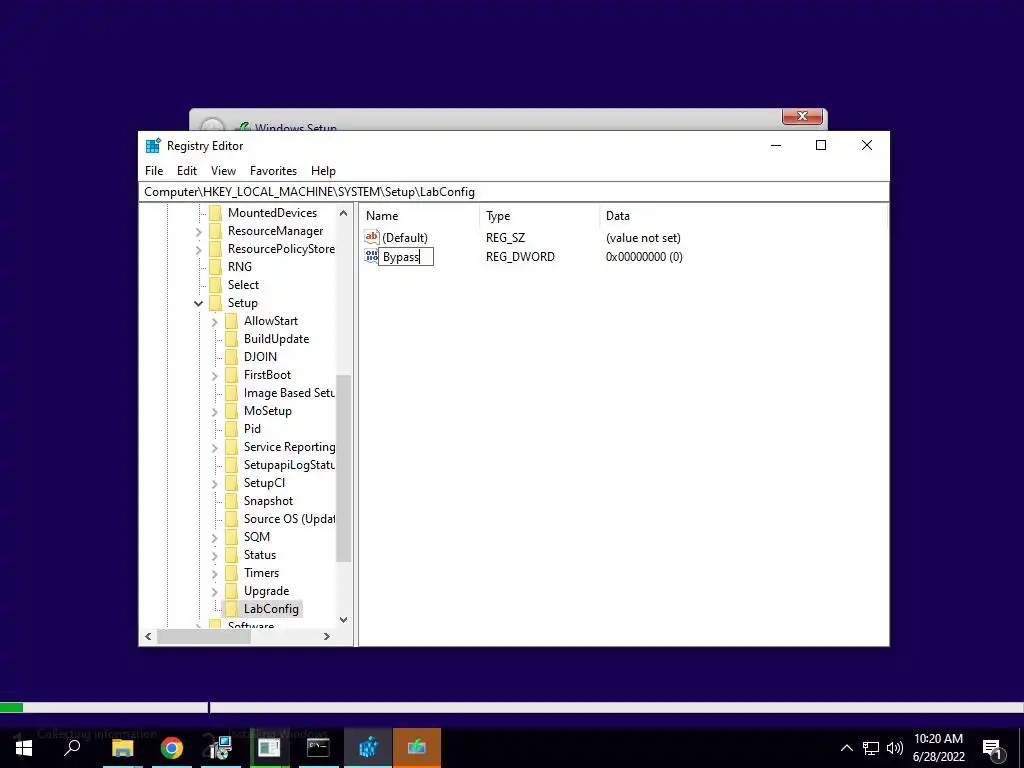Select the (value not set) data cell
This screenshot has height=768, width=1024.
tap(643, 238)
